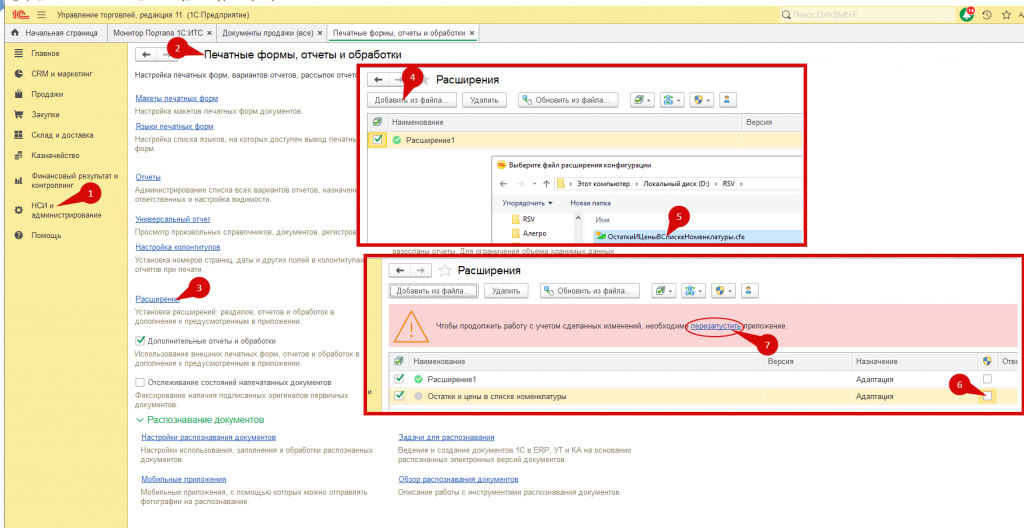Open first toolbar dropdown after Обновить above restart warning
This screenshot has width=1024, height=528.
coord(664,290)
